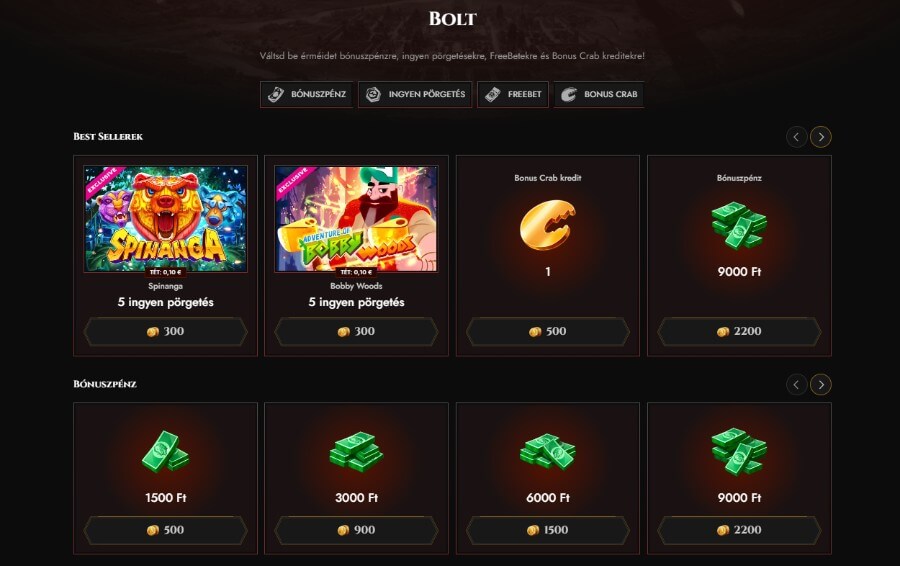Viewport: 900px width, 566px height.
Task: Click the 9000 Ft cash icon in Bónuszpénz row
Action: (x=739, y=451)
